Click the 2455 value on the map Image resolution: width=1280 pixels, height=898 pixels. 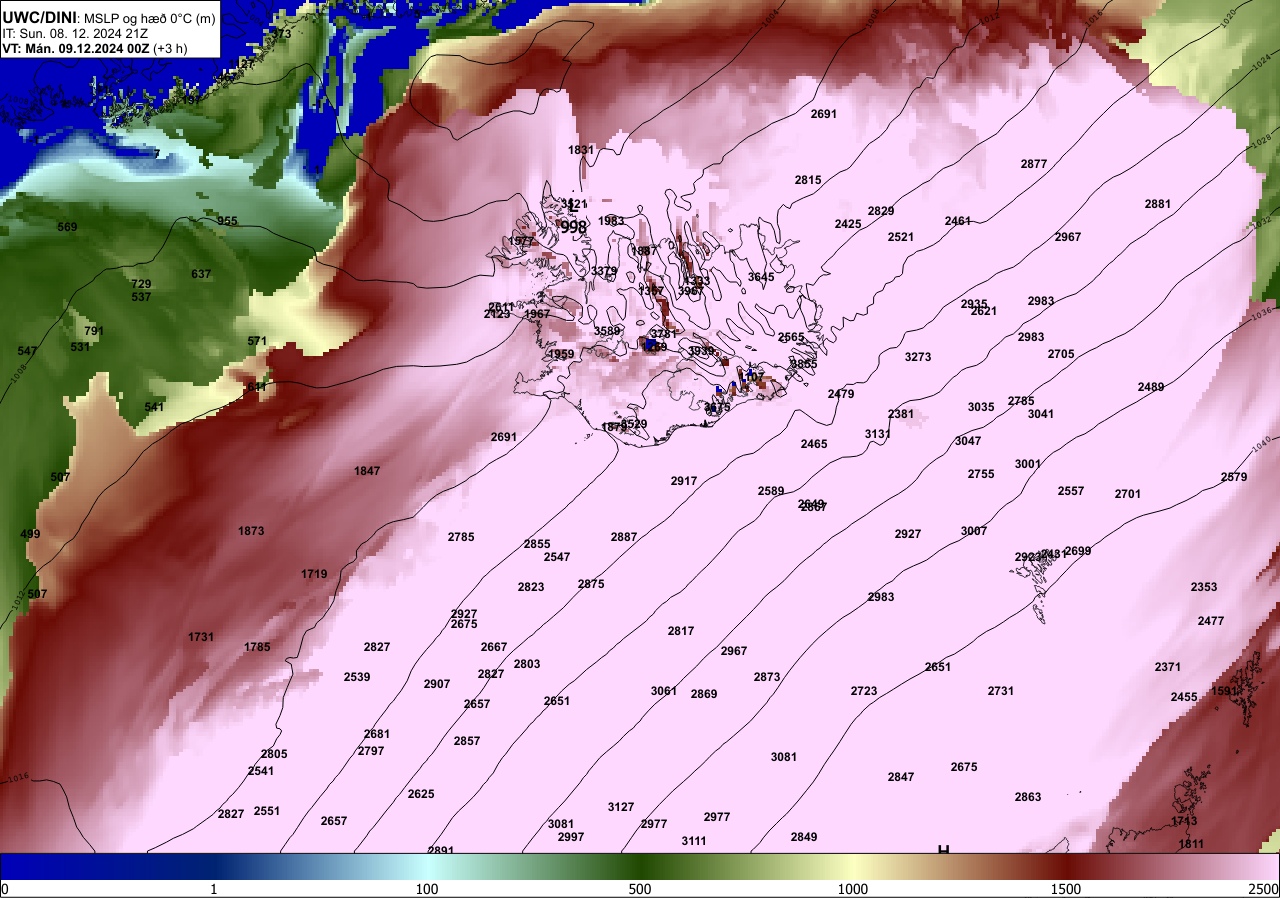(x=1184, y=697)
